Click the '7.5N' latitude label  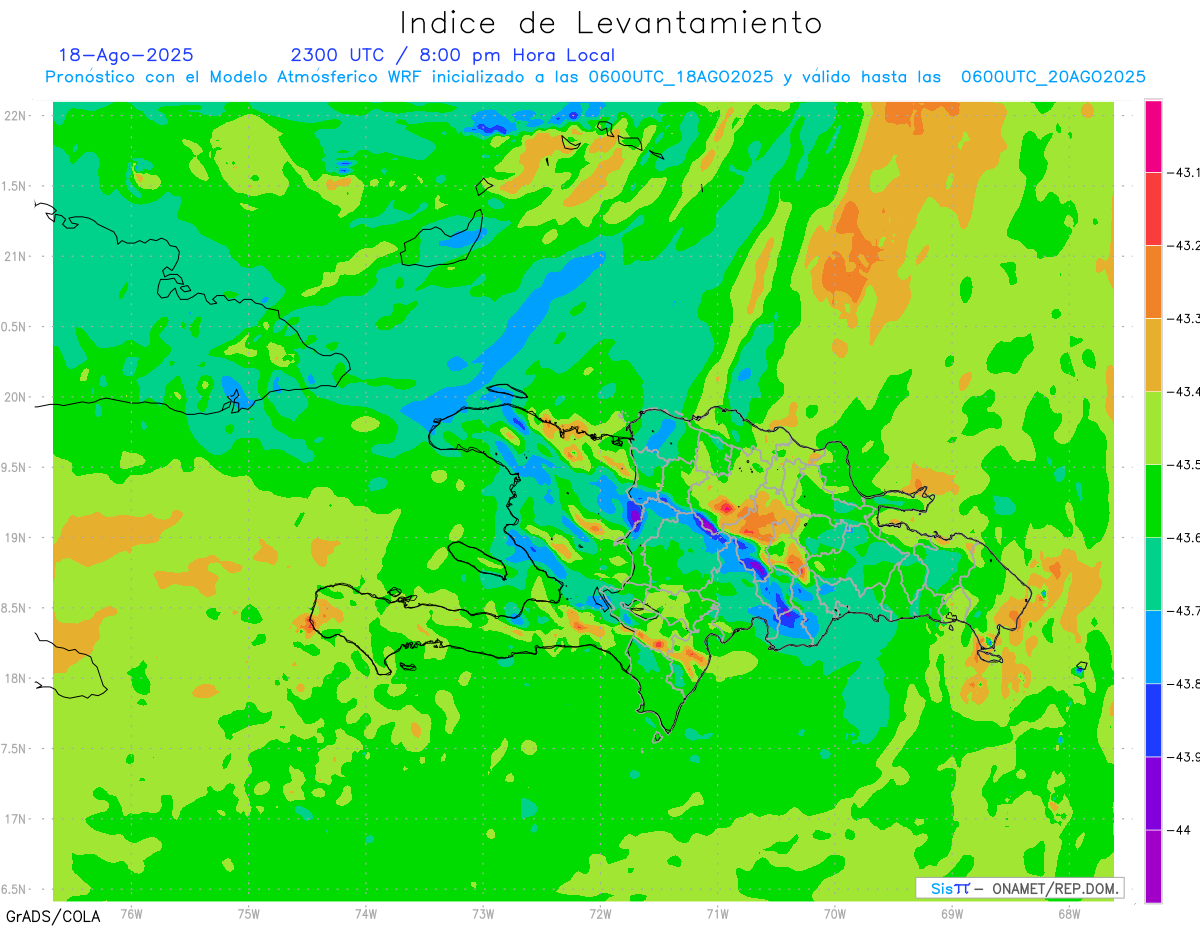point(15,749)
